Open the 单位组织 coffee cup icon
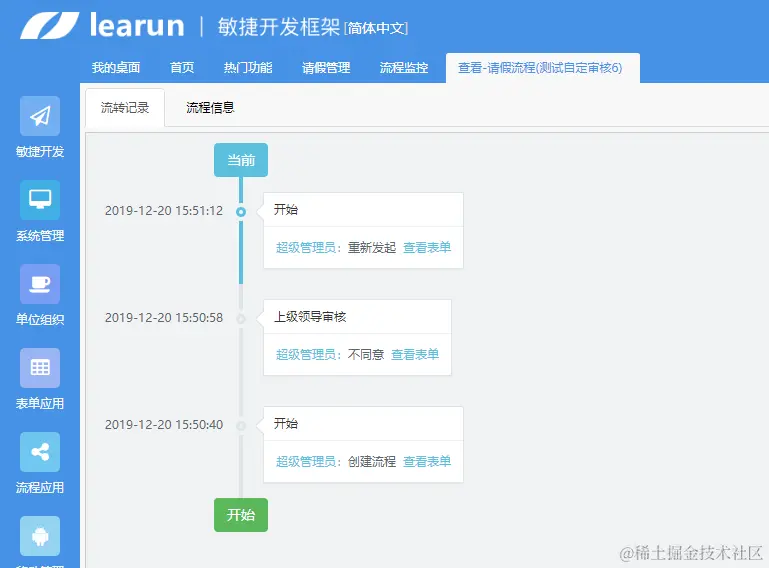Screen dimensions: 769x568 coord(40,284)
